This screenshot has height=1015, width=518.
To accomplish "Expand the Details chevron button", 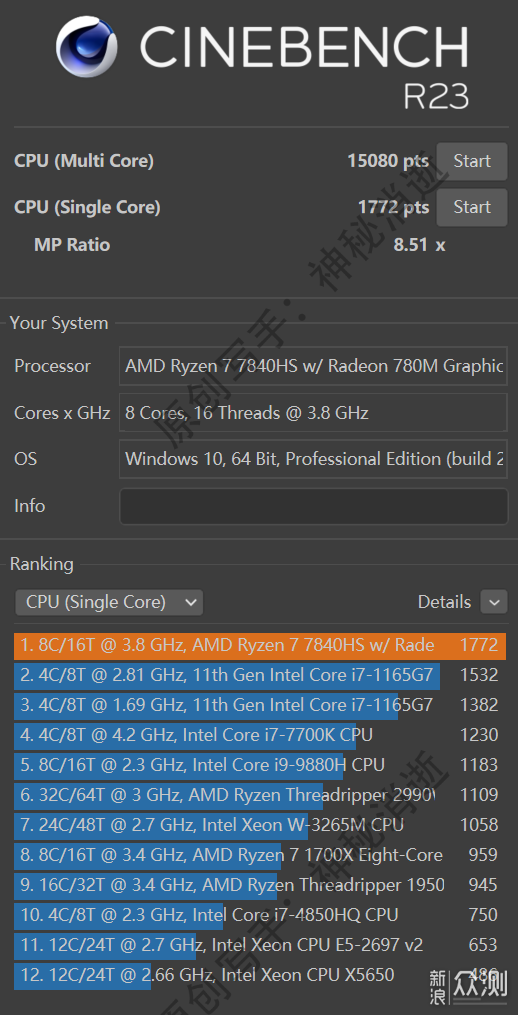I will point(494,603).
